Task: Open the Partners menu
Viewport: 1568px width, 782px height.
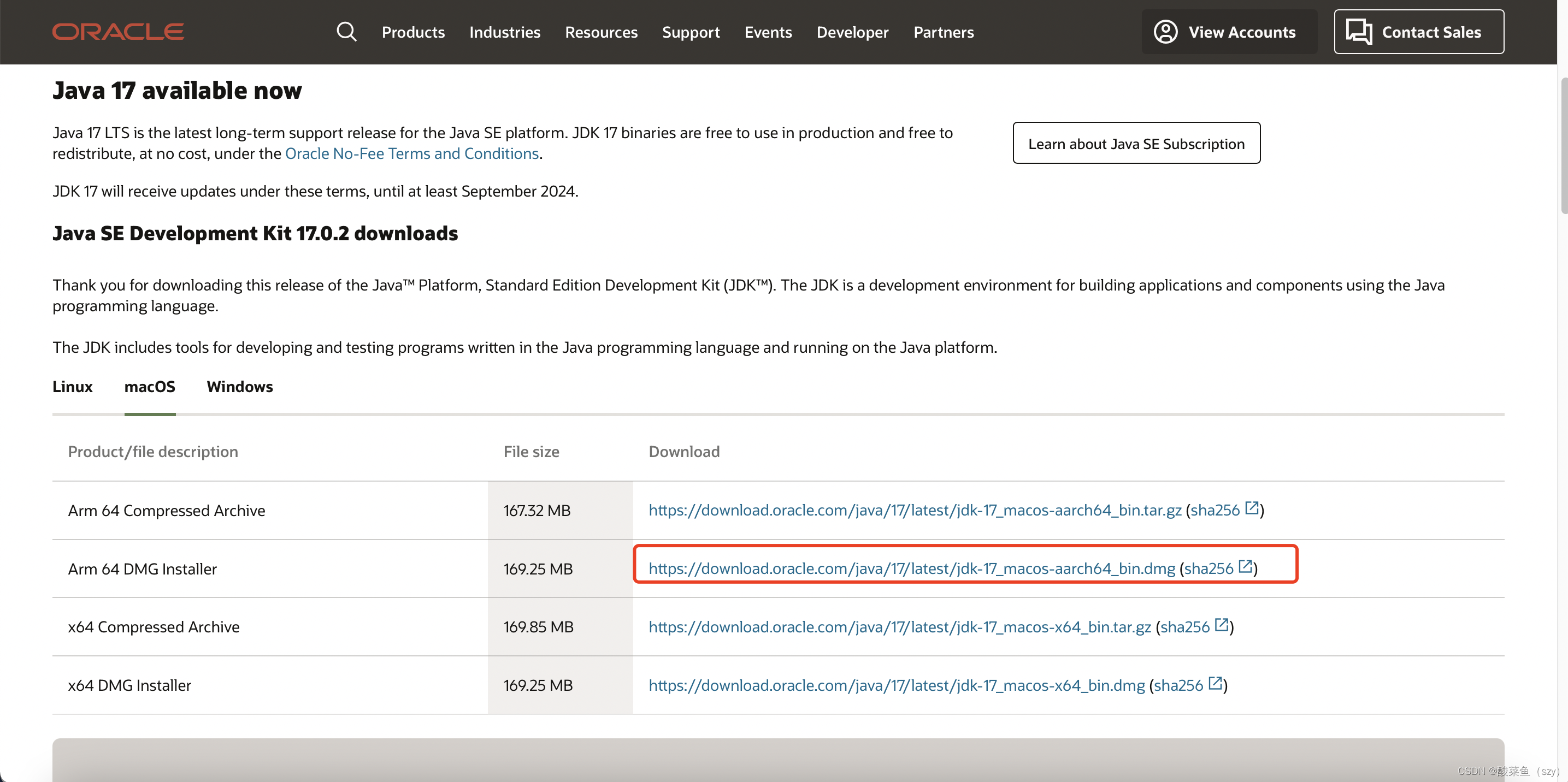Action: click(943, 32)
